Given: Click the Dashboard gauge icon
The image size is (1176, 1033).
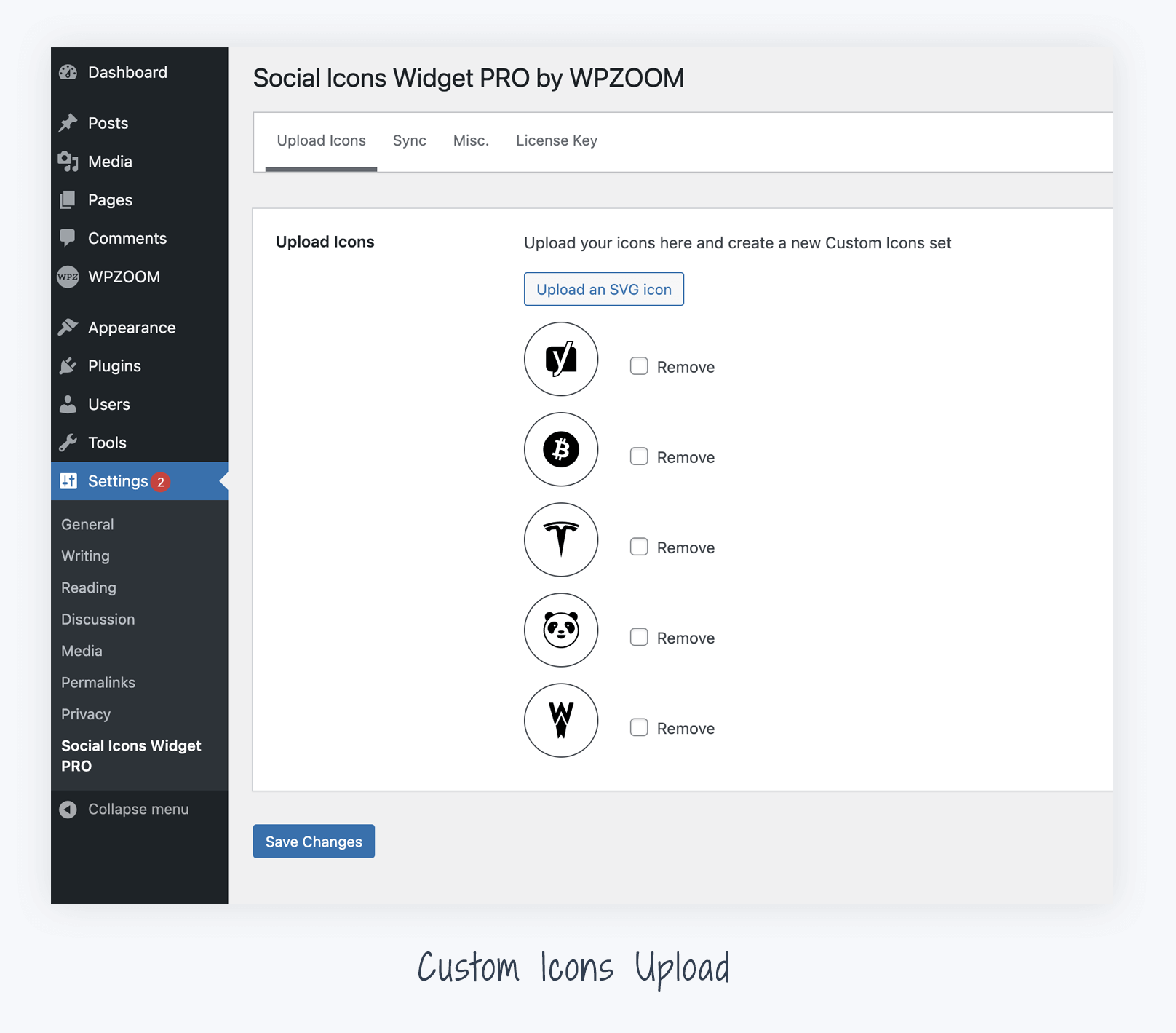Looking at the screenshot, I should 68,72.
